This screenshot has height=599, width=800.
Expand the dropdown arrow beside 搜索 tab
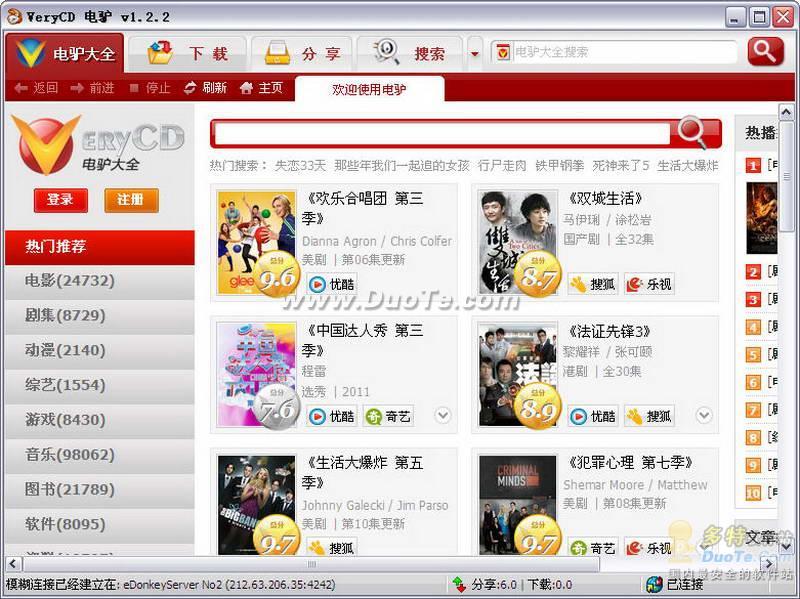tap(474, 54)
